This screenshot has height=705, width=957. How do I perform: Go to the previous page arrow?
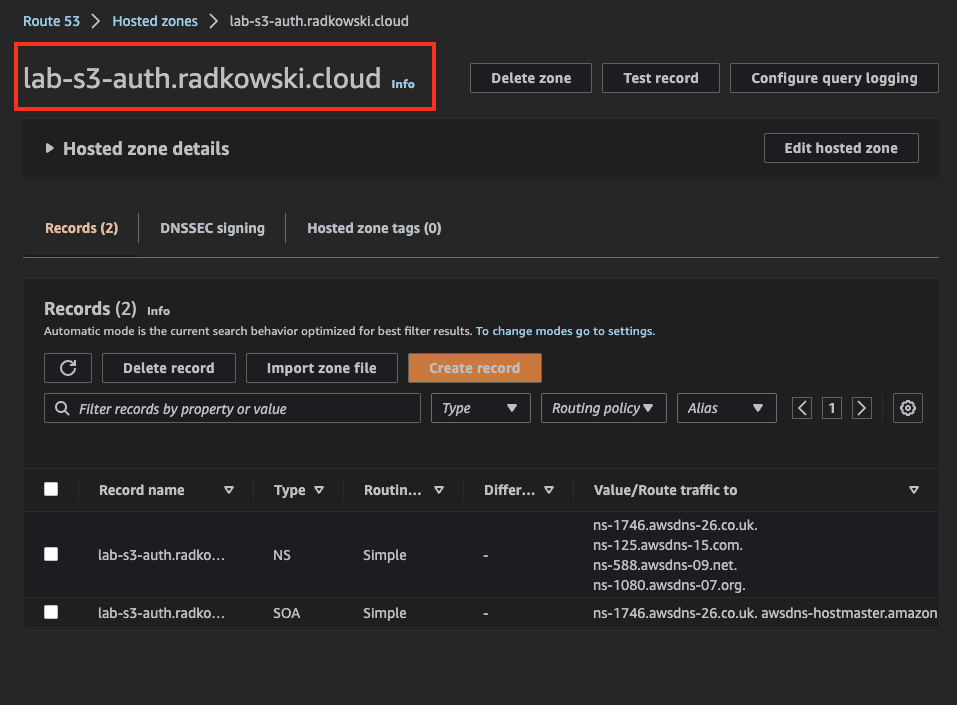click(802, 408)
